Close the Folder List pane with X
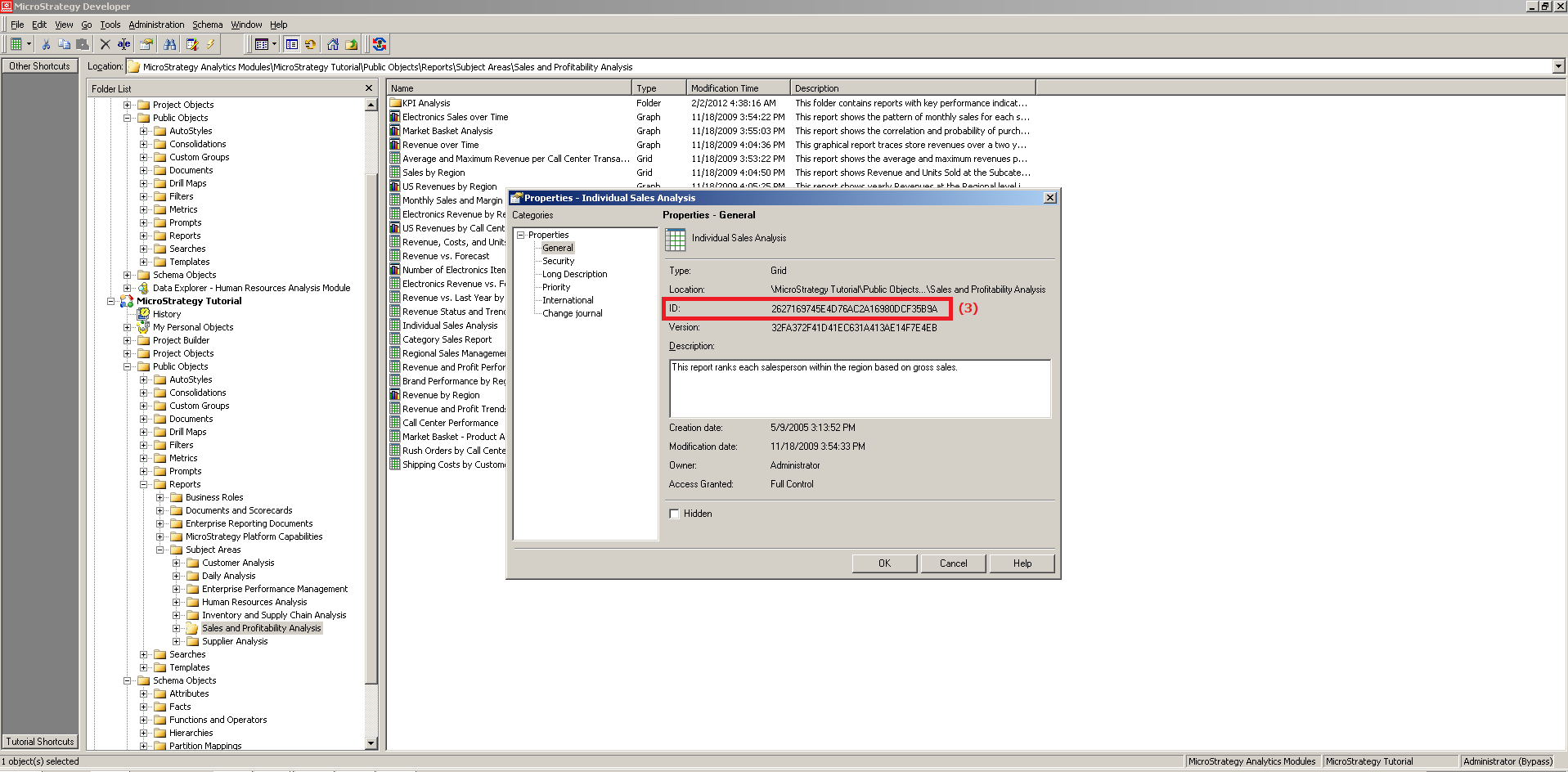The width and height of the screenshot is (1568, 772). [x=369, y=88]
